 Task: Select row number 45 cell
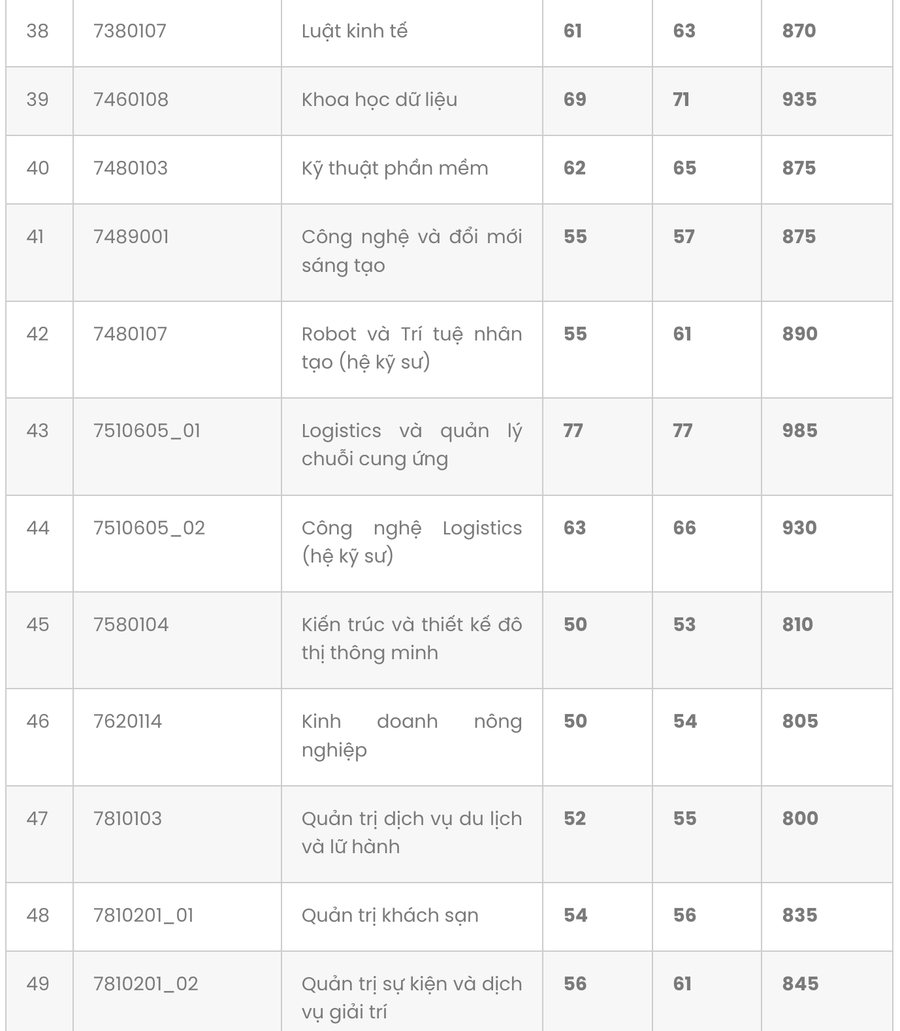coord(38,625)
